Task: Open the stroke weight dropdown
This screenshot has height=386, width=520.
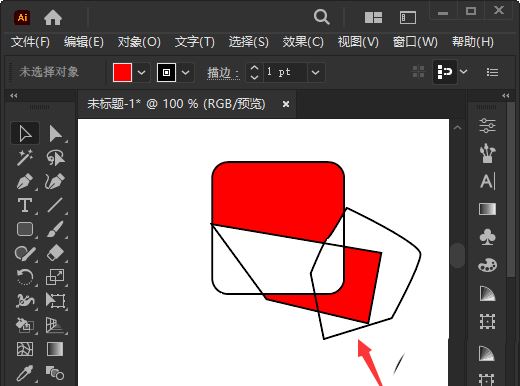Action: coord(315,72)
